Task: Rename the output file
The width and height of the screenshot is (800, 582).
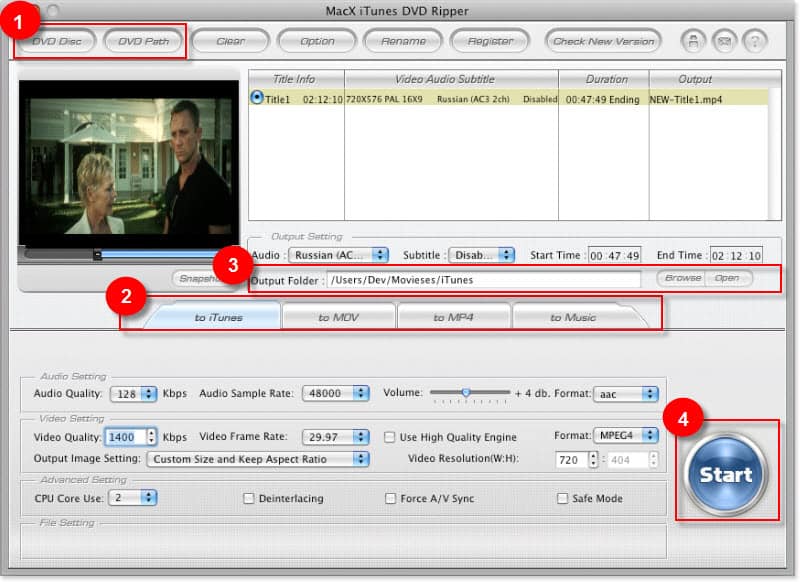Action: pos(402,41)
